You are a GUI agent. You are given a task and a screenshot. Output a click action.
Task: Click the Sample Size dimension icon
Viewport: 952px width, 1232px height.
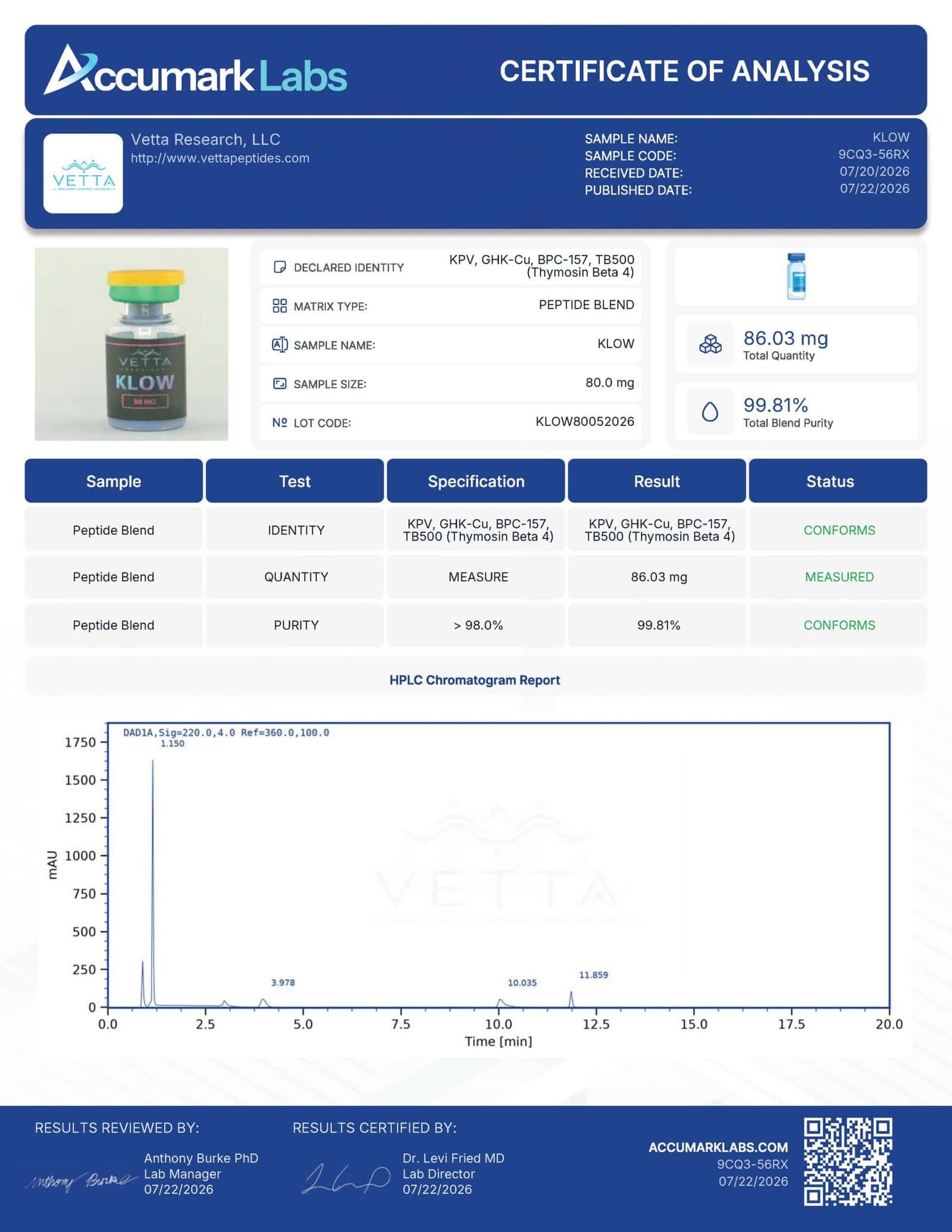pyautogui.click(x=279, y=384)
